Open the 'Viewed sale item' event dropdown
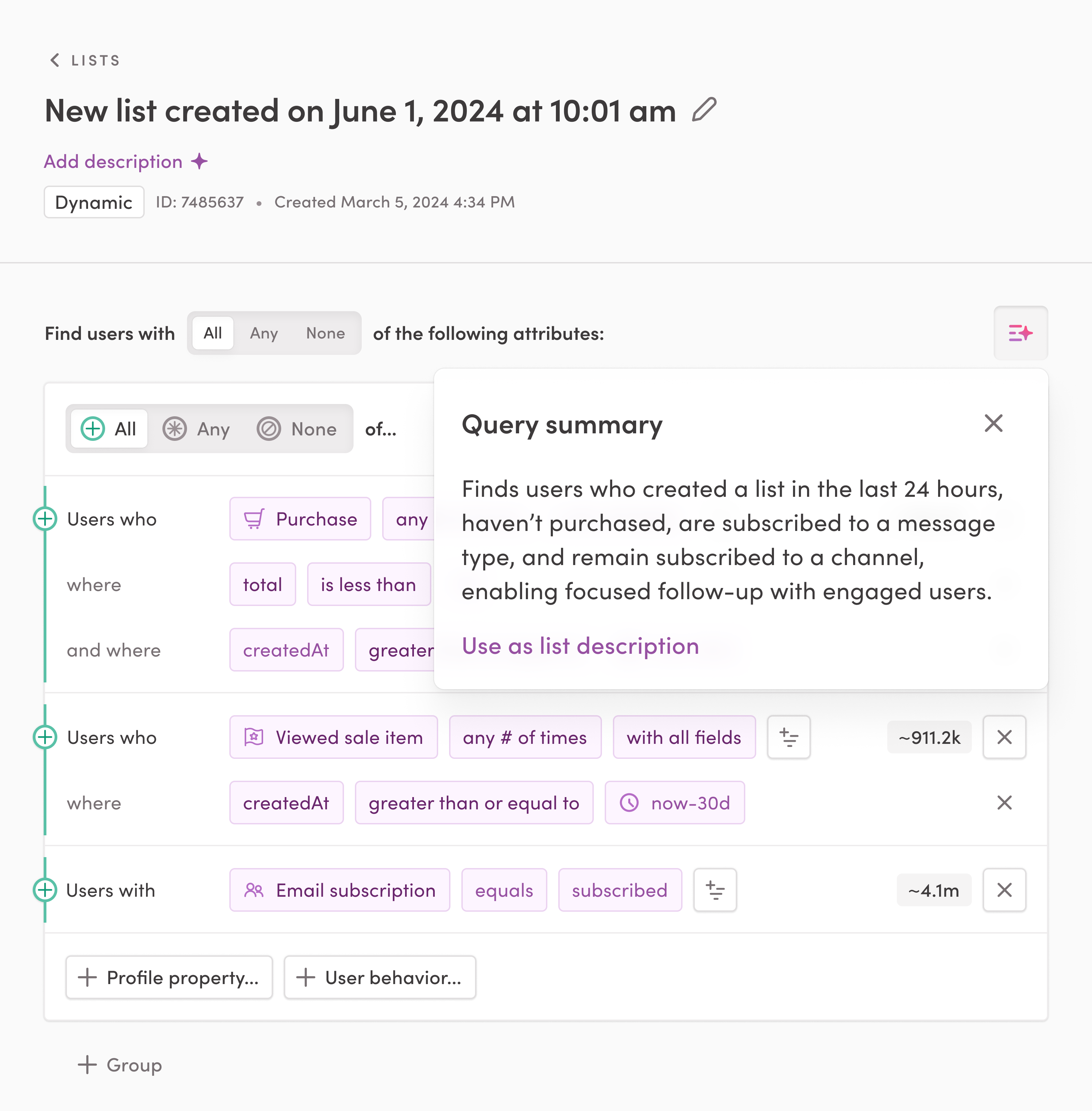 coord(334,737)
